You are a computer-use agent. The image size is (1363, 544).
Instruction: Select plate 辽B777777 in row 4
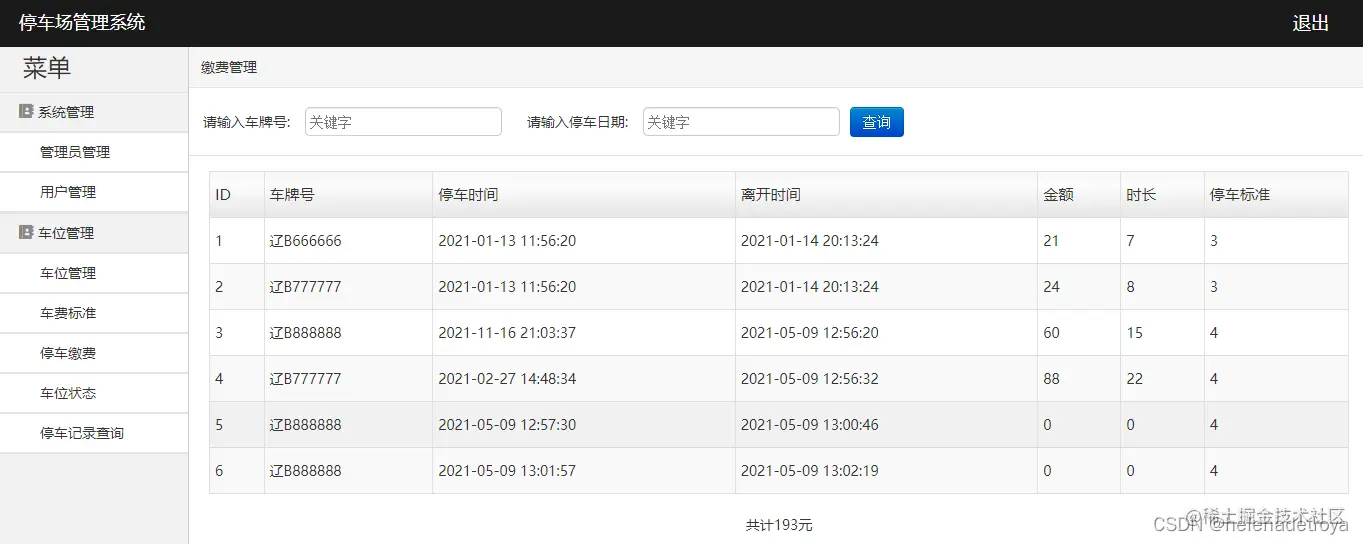pyautogui.click(x=306, y=379)
